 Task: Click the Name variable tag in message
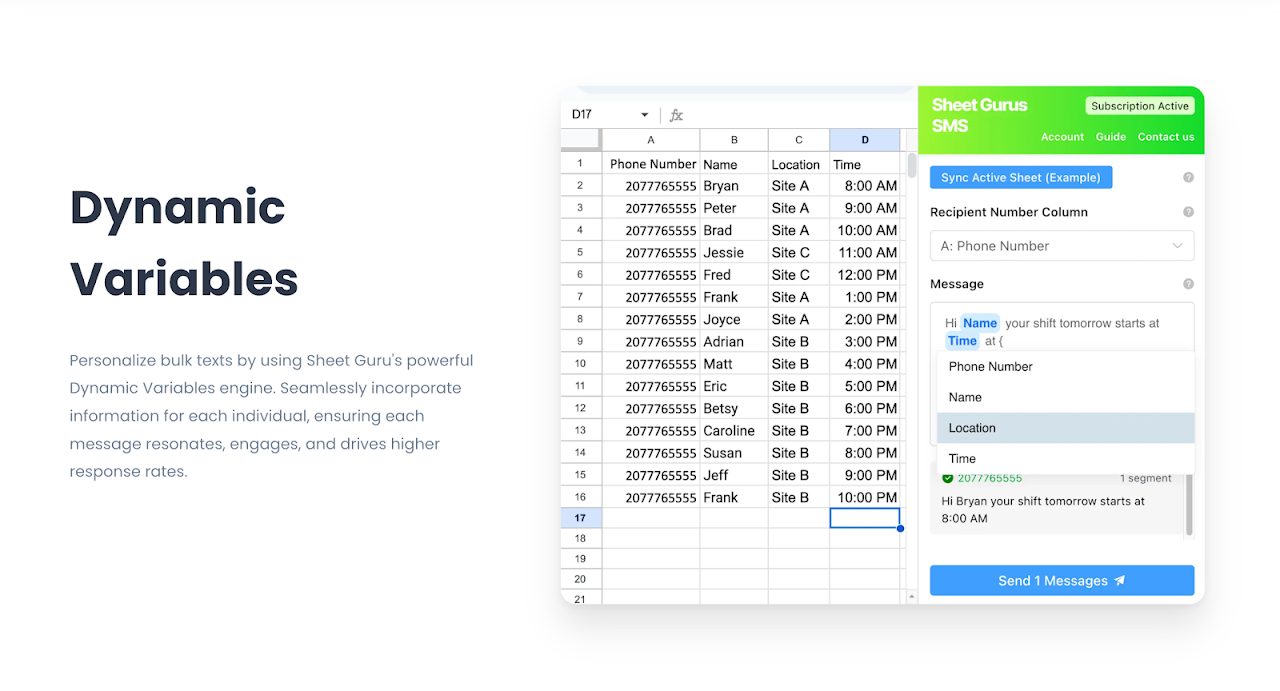coord(980,323)
